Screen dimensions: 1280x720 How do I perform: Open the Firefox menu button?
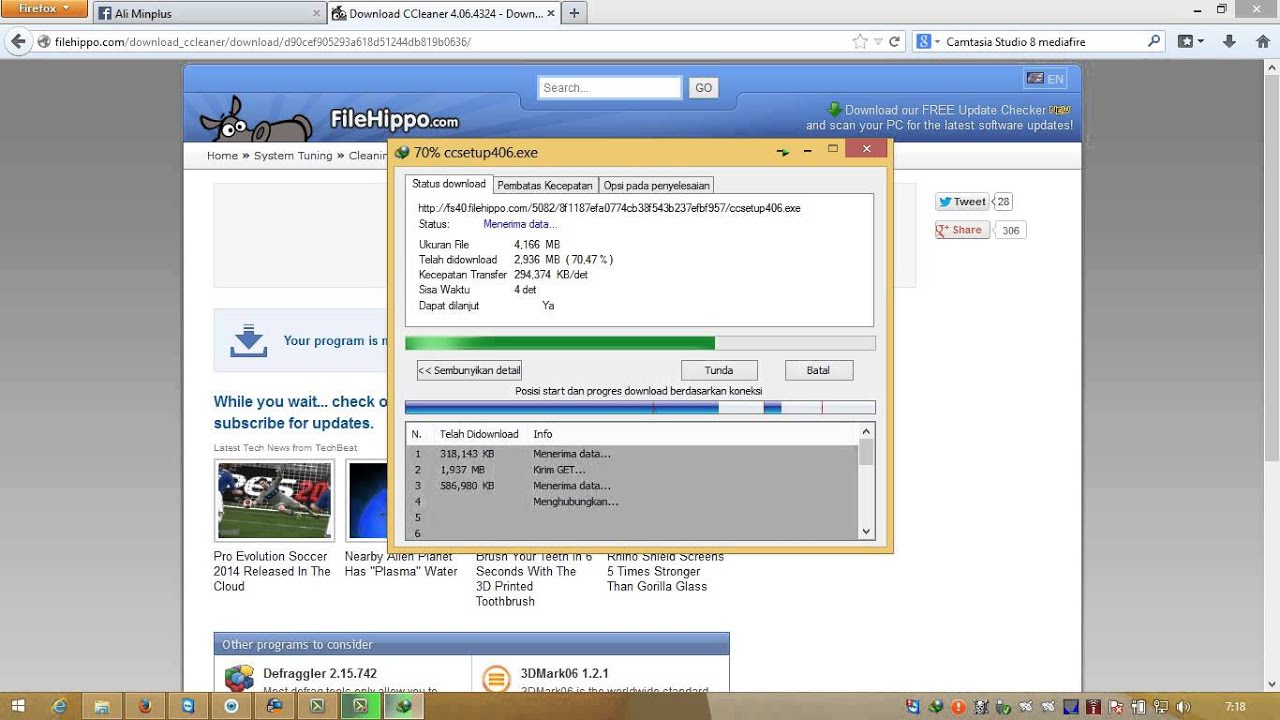(x=45, y=9)
